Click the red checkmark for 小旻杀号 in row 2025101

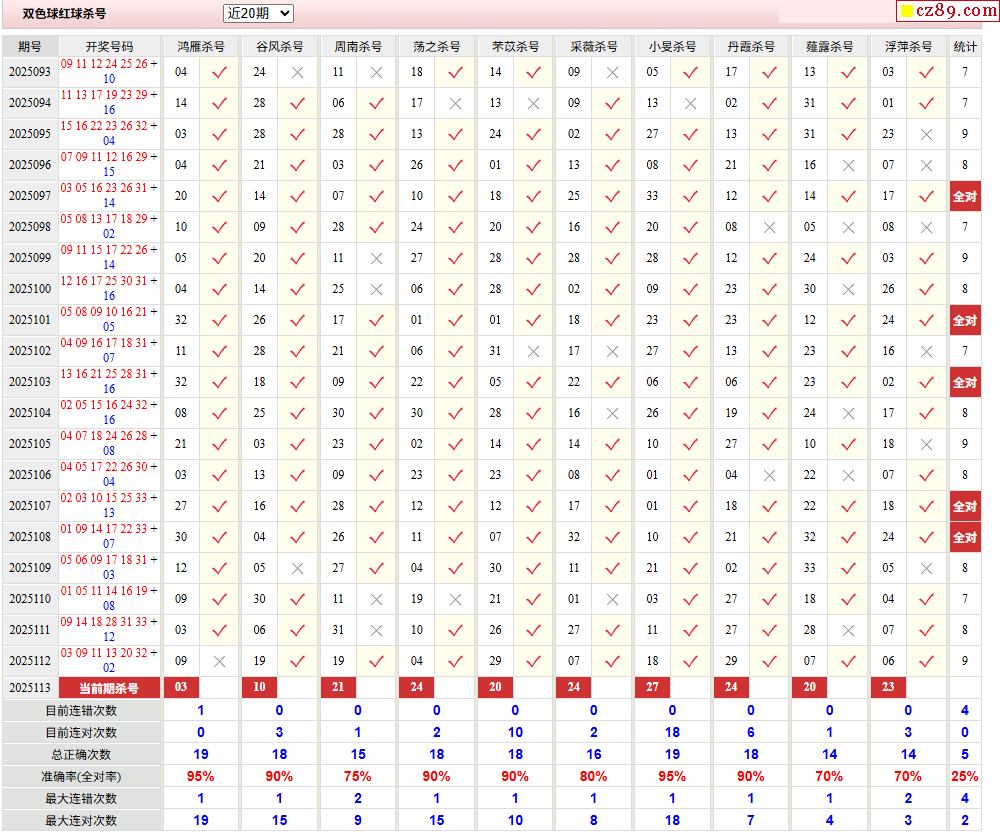(690, 321)
